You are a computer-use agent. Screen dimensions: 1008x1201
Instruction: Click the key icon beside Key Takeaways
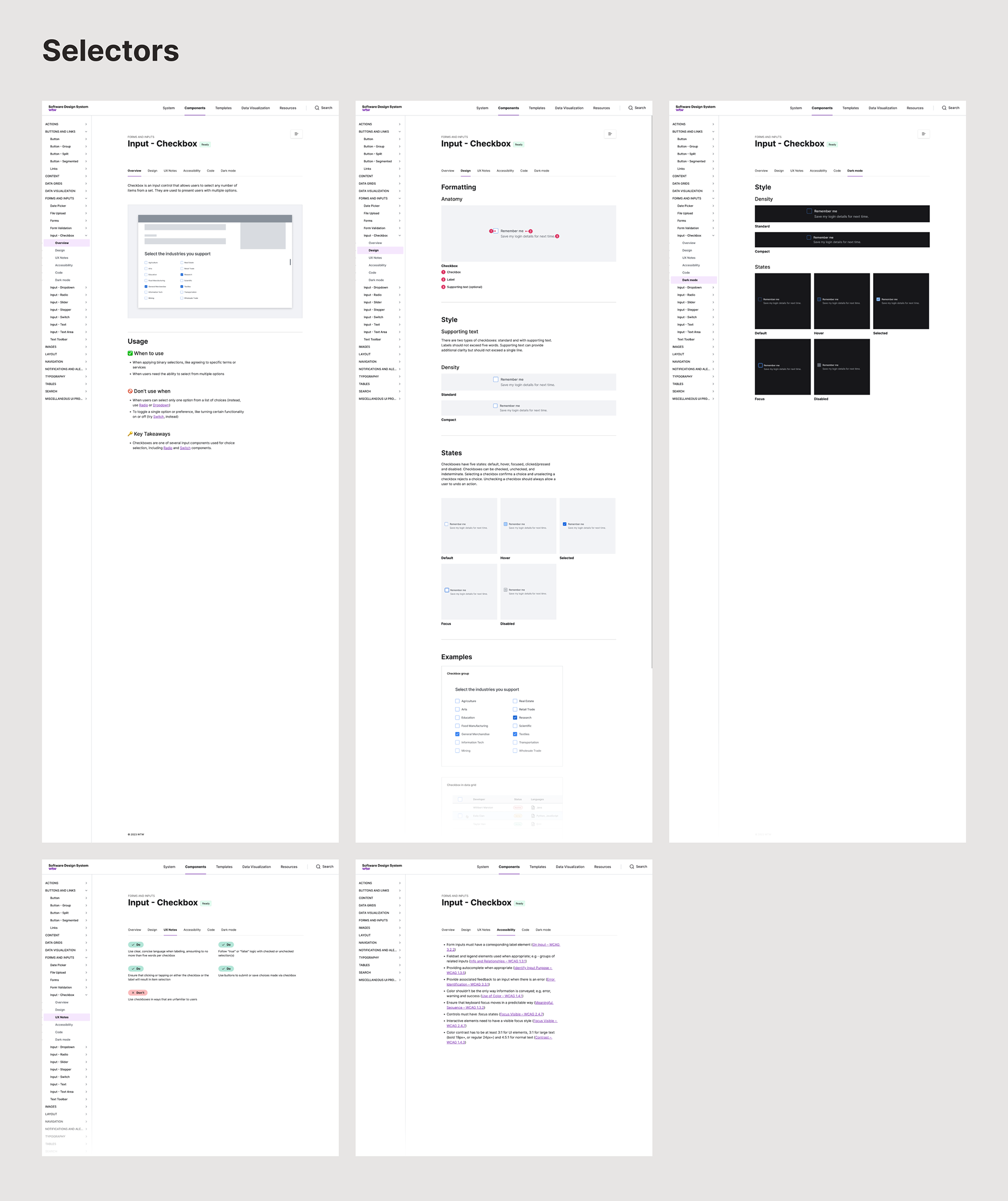click(130, 434)
